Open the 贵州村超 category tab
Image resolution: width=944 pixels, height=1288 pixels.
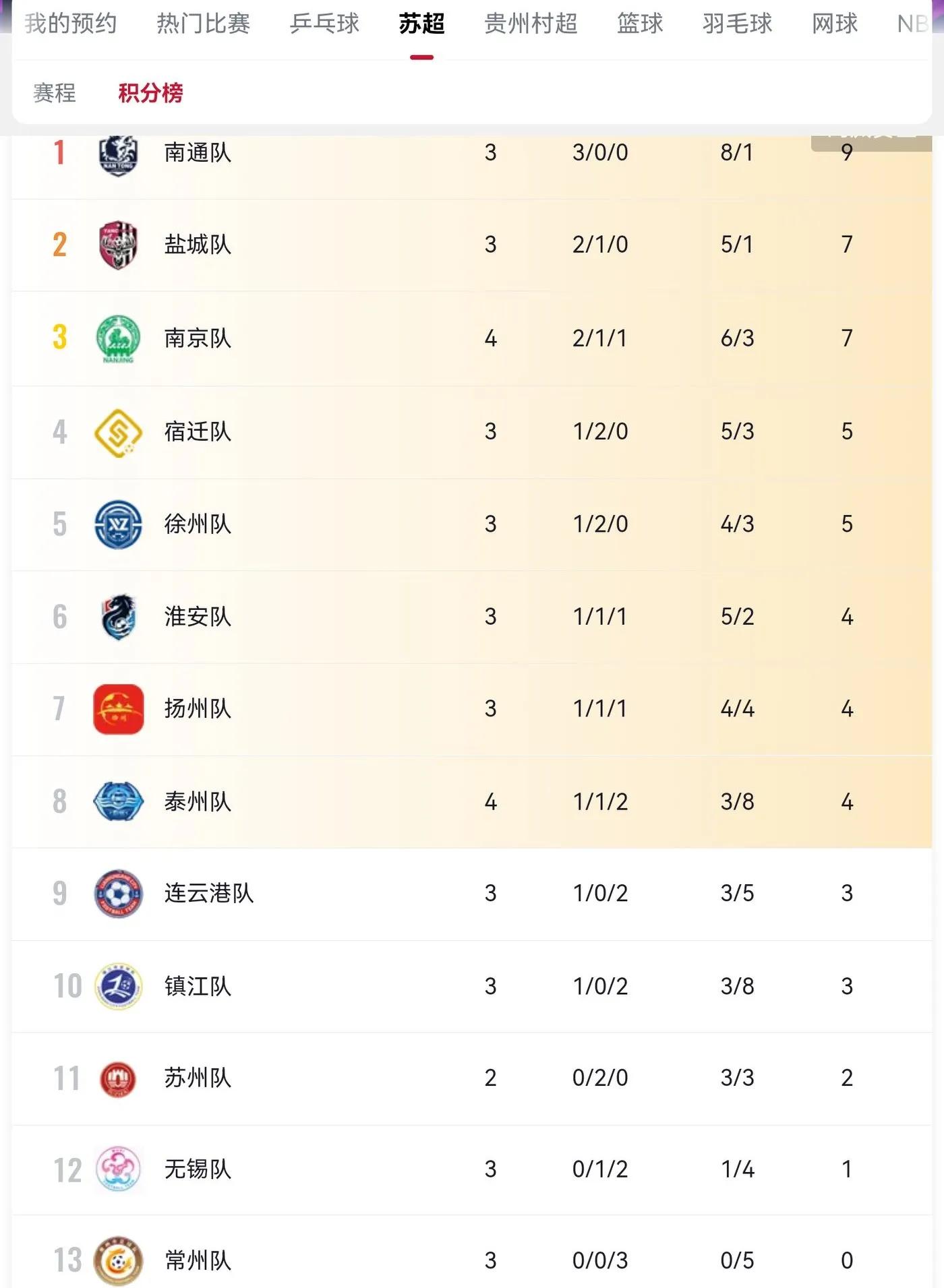[x=531, y=24]
